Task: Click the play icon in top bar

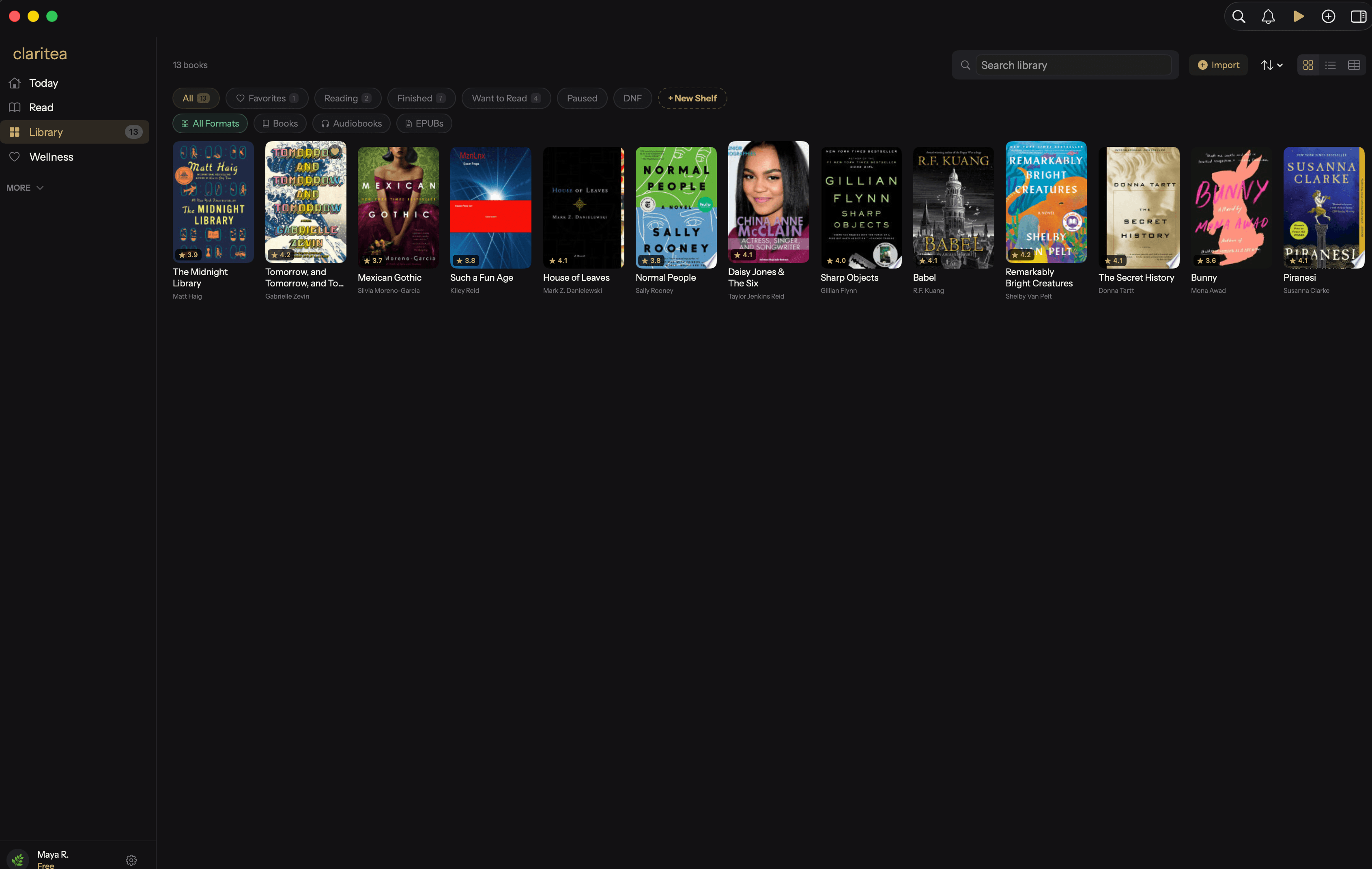Action: [x=1299, y=17]
